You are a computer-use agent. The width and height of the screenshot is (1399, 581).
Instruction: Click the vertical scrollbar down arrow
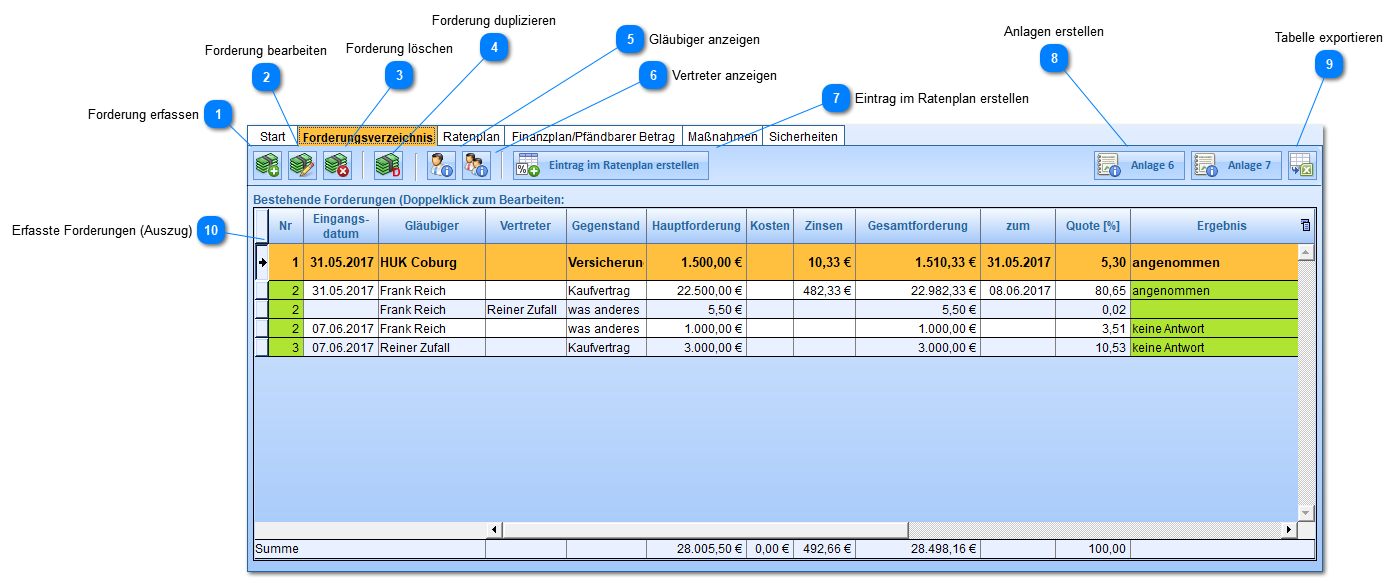pyautogui.click(x=1305, y=512)
